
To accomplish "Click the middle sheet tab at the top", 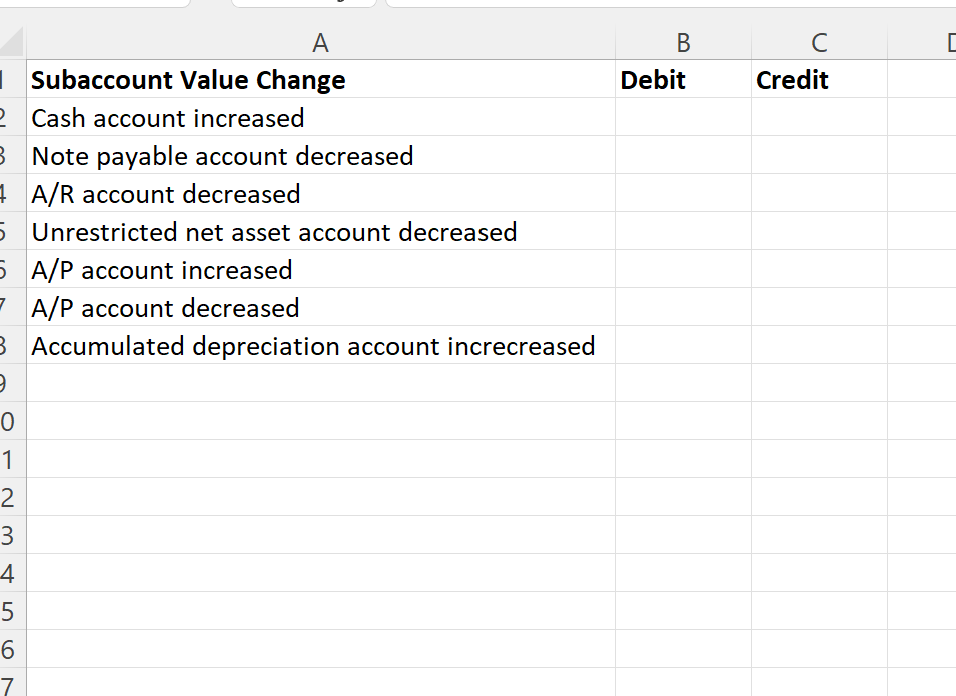I will 300,5.
